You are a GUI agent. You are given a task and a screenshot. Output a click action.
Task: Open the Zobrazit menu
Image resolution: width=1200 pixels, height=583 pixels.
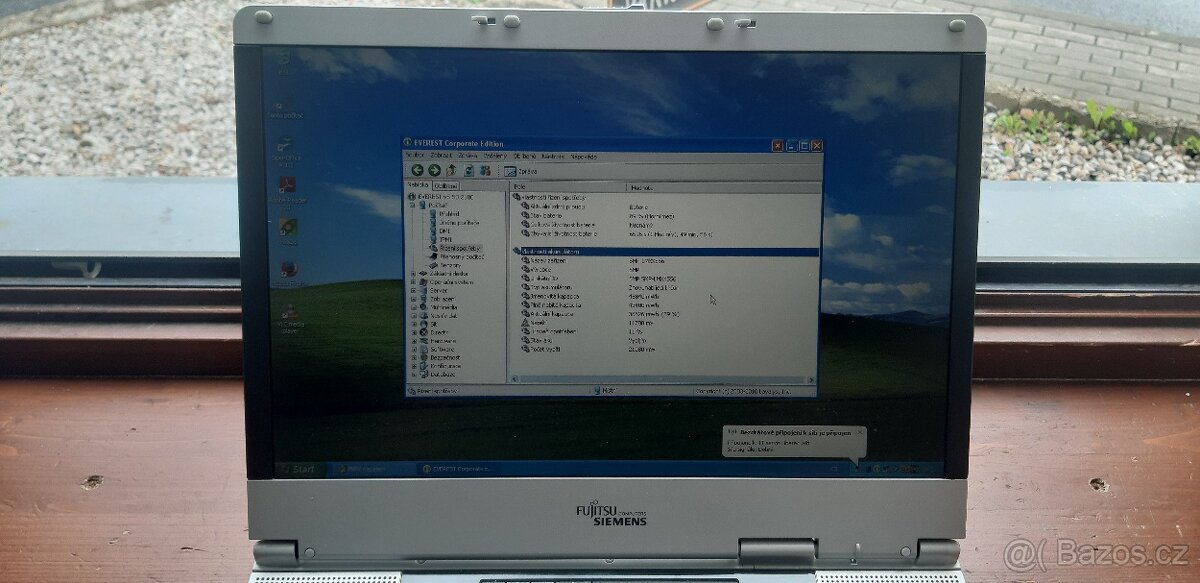point(442,156)
